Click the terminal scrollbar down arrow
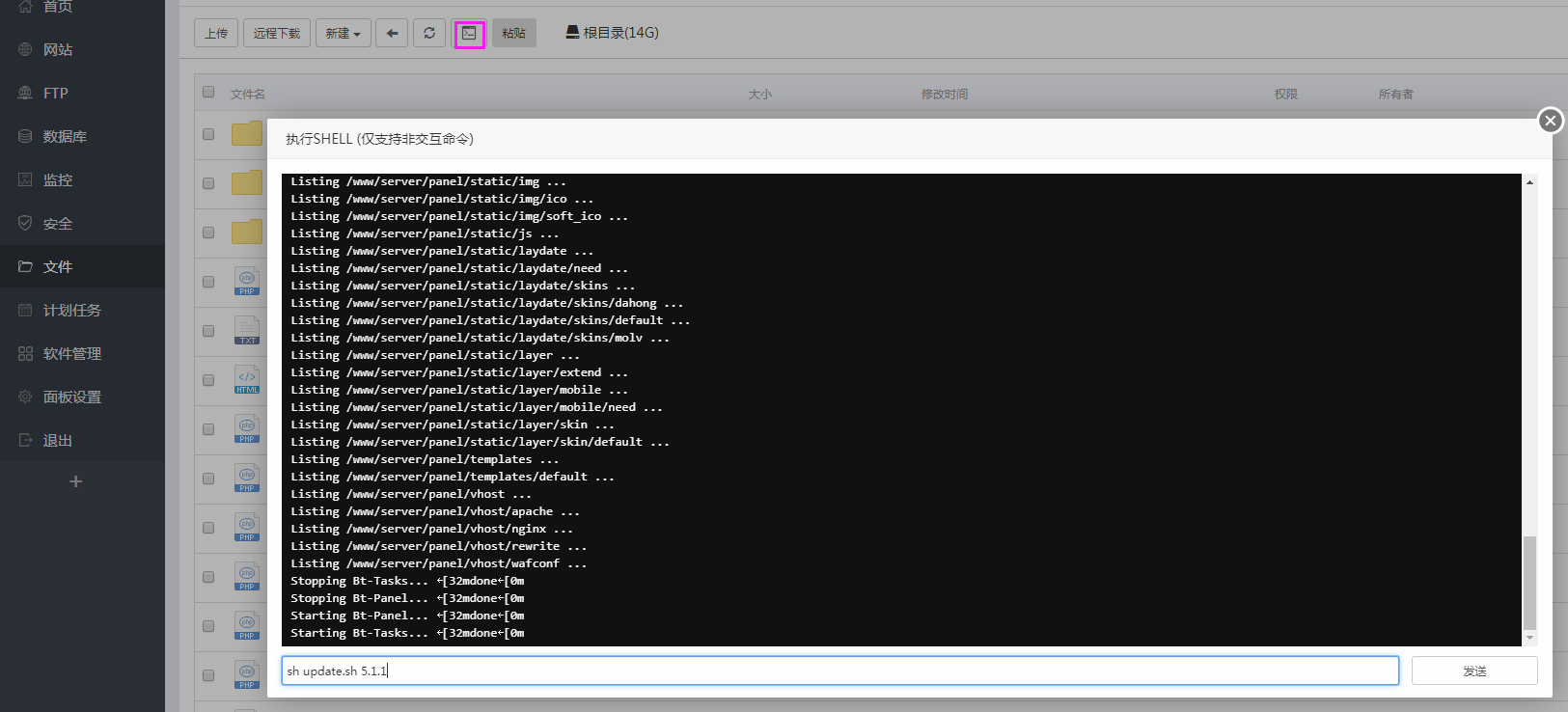 tap(1529, 639)
